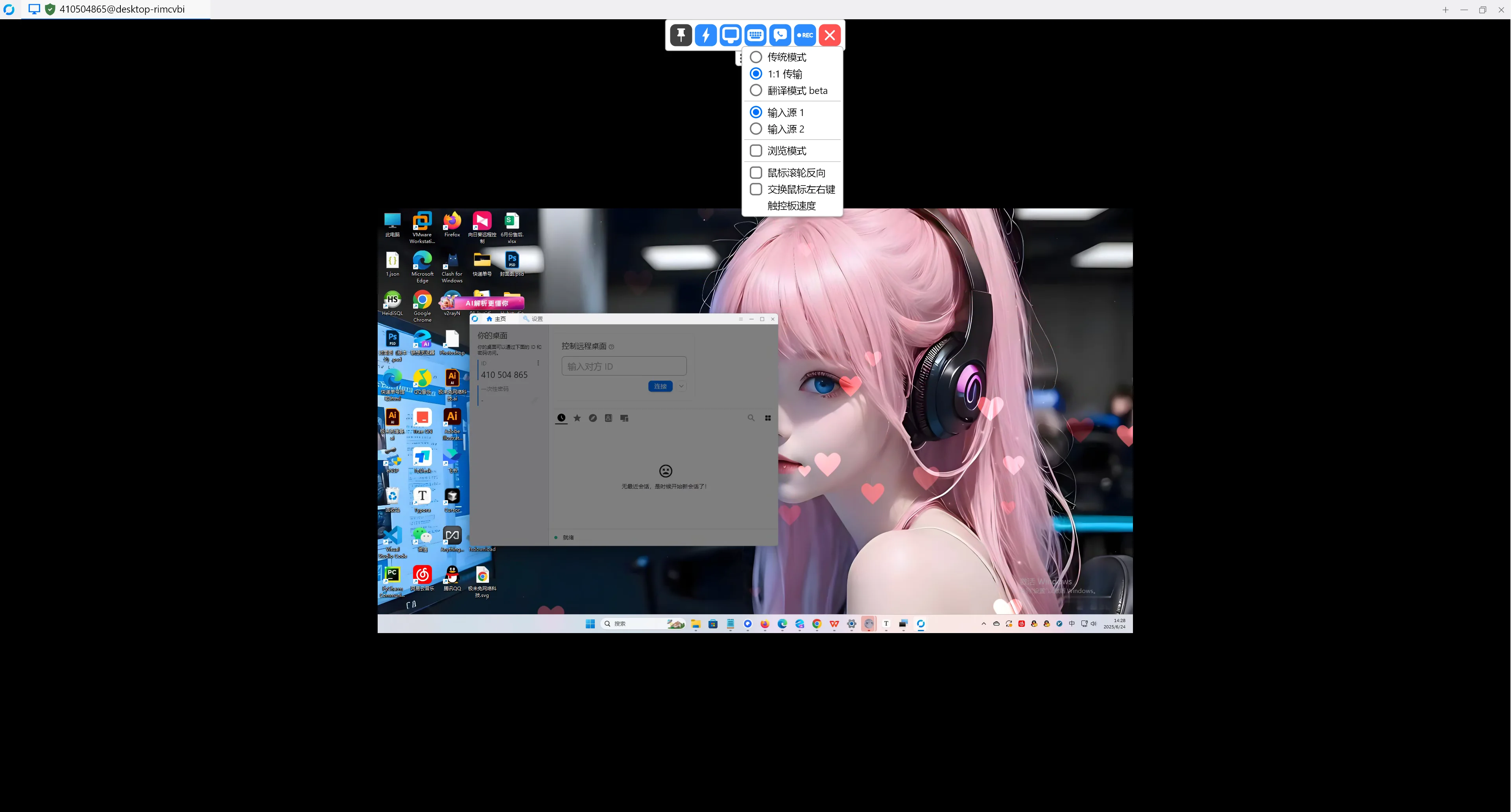
Task: Click the 腾讯QQ desktop icon
Action: tap(452, 579)
